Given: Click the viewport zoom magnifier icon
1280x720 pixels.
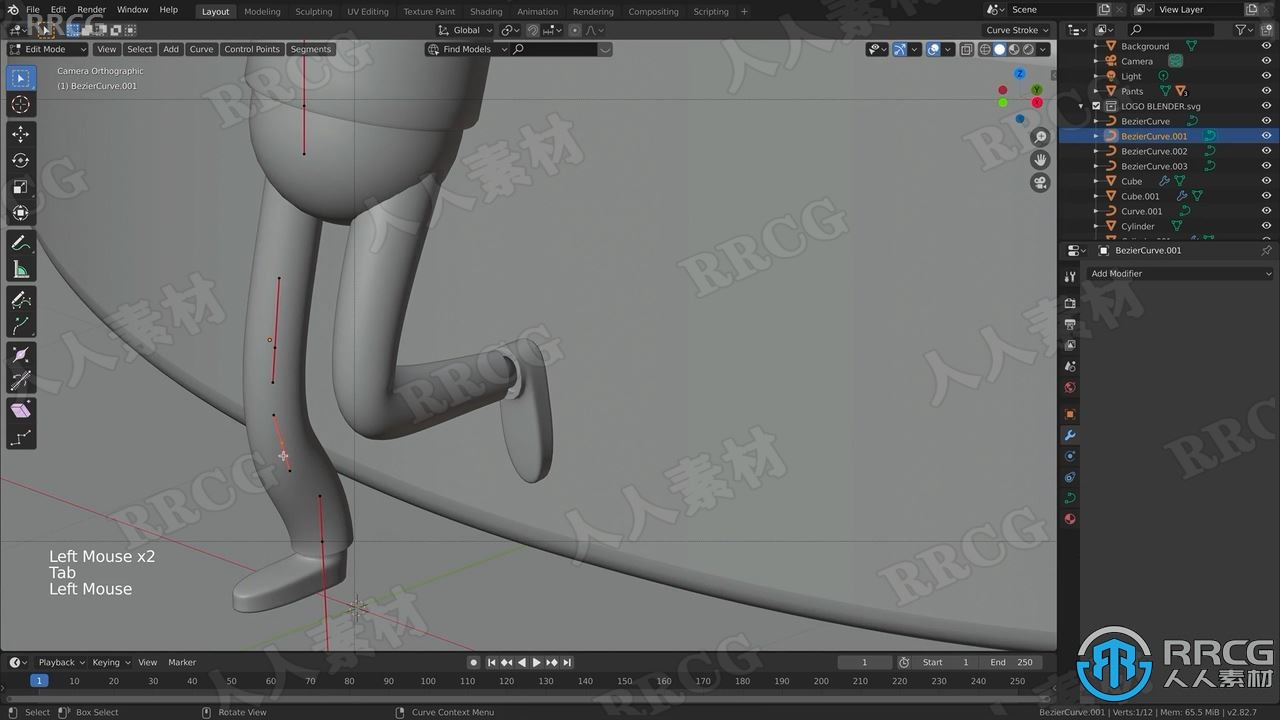Looking at the screenshot, I should pos(1040,137).
